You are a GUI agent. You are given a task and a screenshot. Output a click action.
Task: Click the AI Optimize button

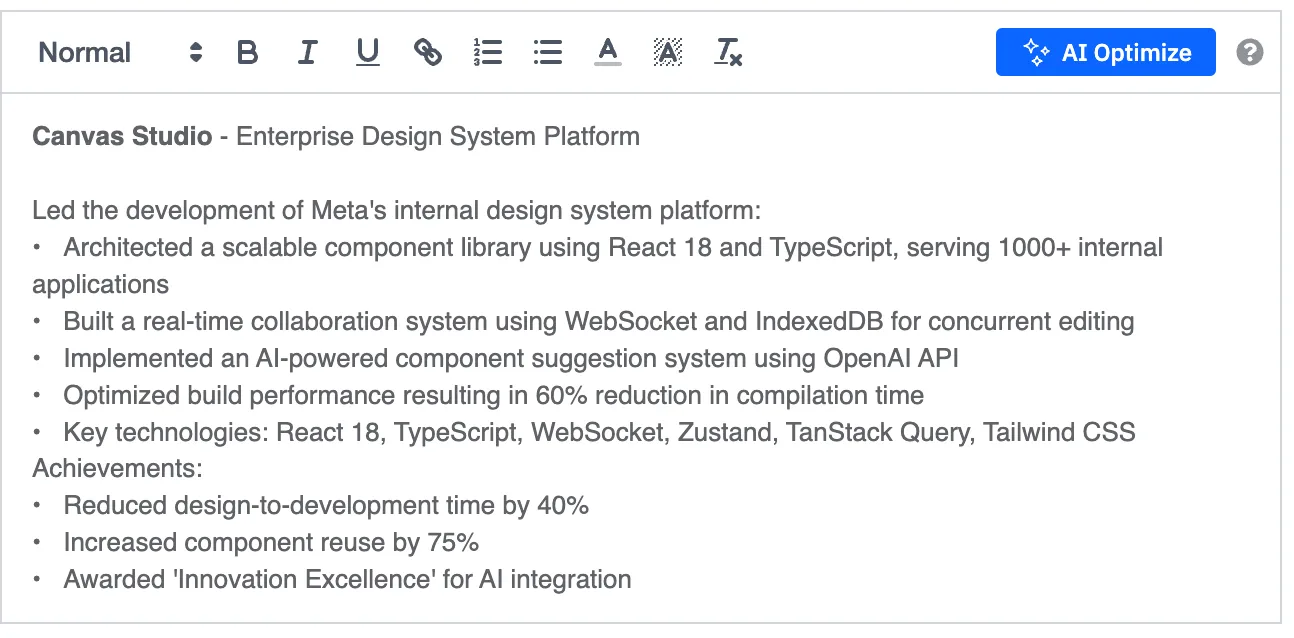1105,52
